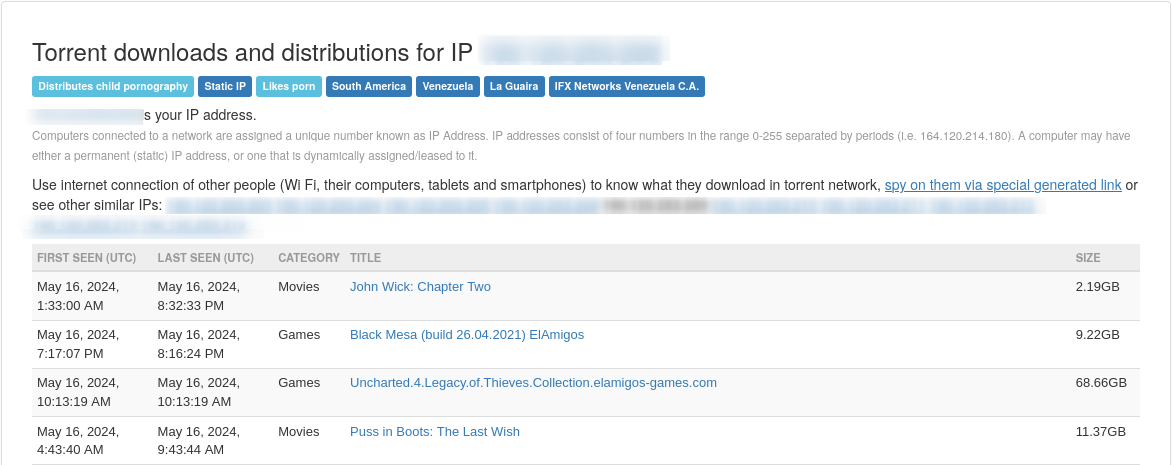This screenshot has width=1172, height=465.
Task: Click the light blue Likes porn tag
Action: pyautogui.click(x=289, y=87)
